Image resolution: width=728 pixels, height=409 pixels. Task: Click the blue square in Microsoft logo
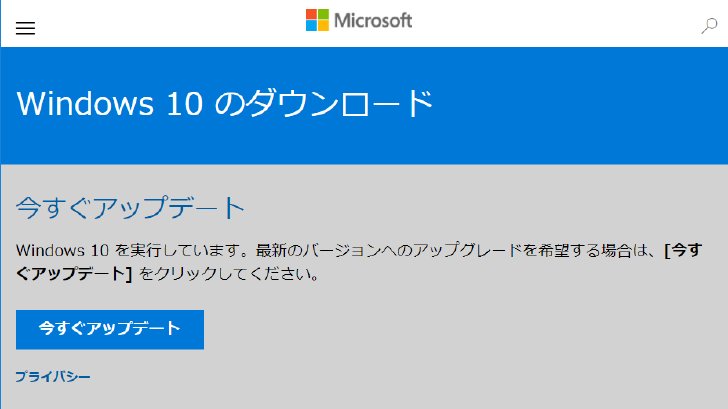pos(311,26)
